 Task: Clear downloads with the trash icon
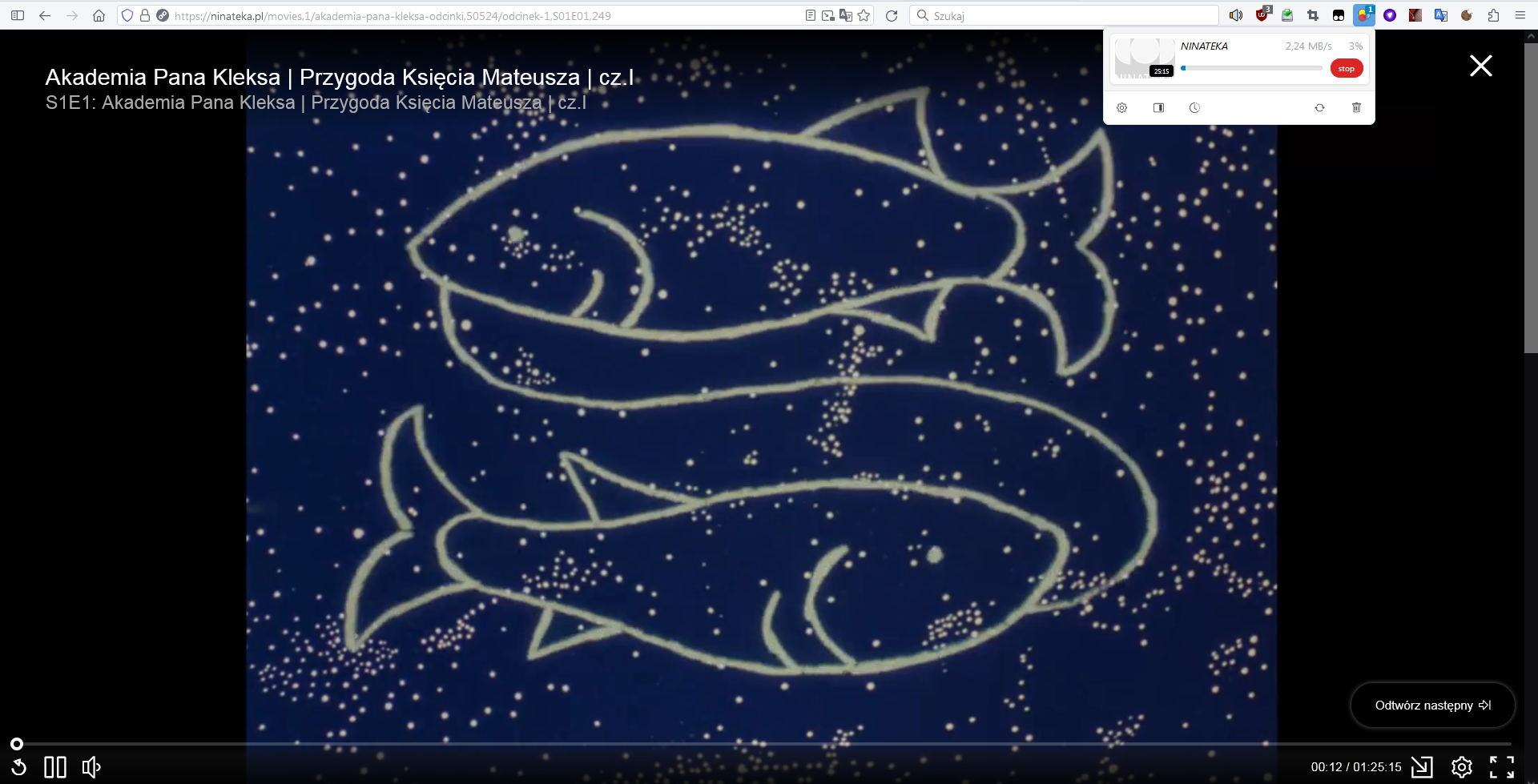pyautogui.click(x=1356, y=108)
